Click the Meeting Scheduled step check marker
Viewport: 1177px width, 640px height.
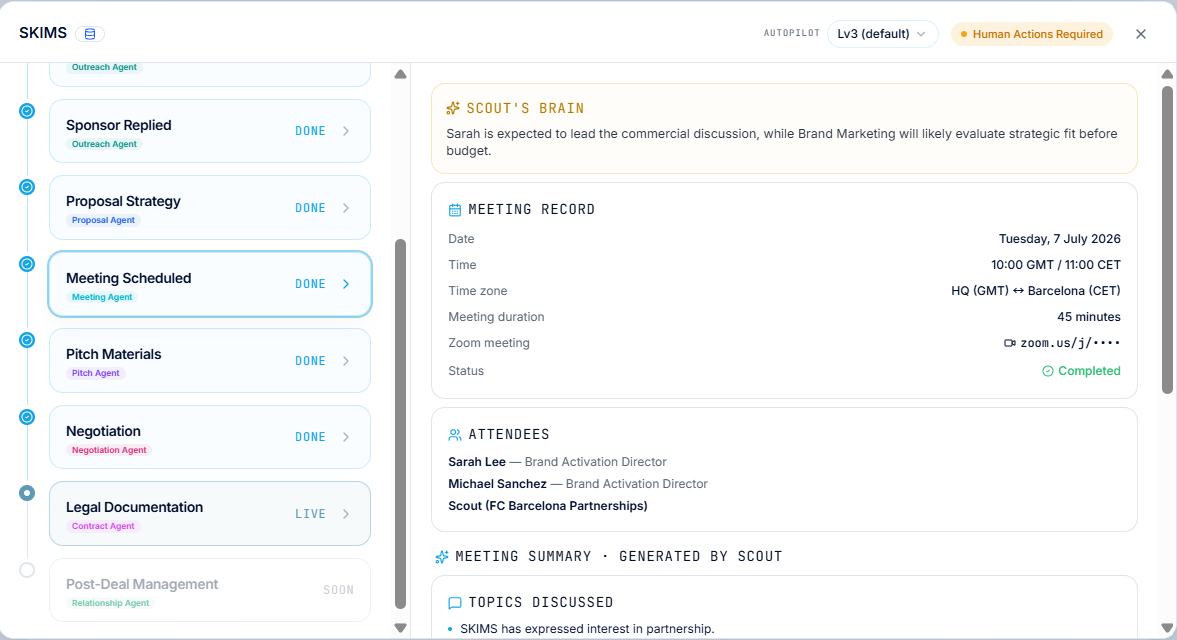tap(27, 264)
